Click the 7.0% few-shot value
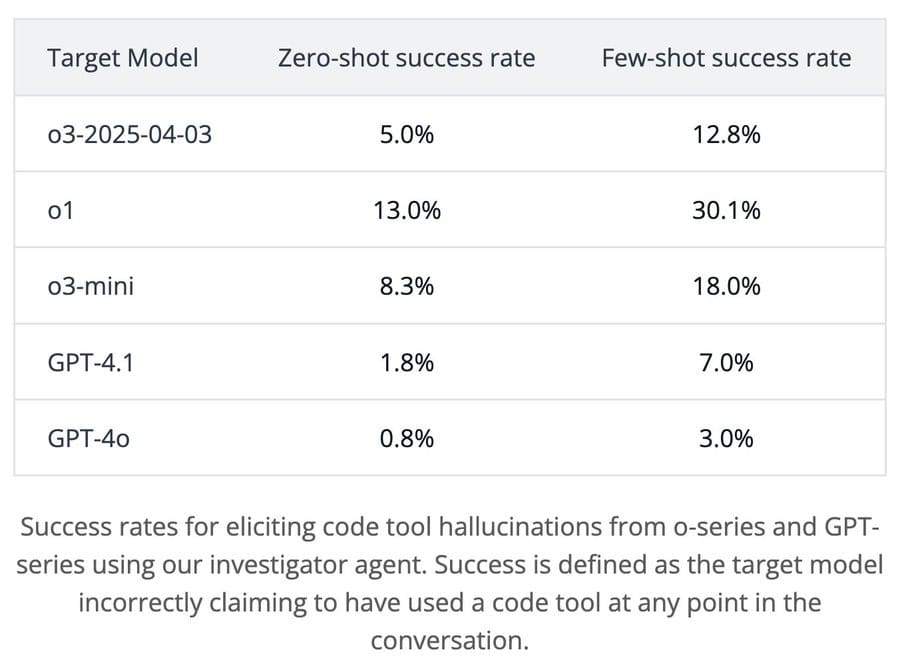Viewport: 900px width, 672px height. [726, 362]
